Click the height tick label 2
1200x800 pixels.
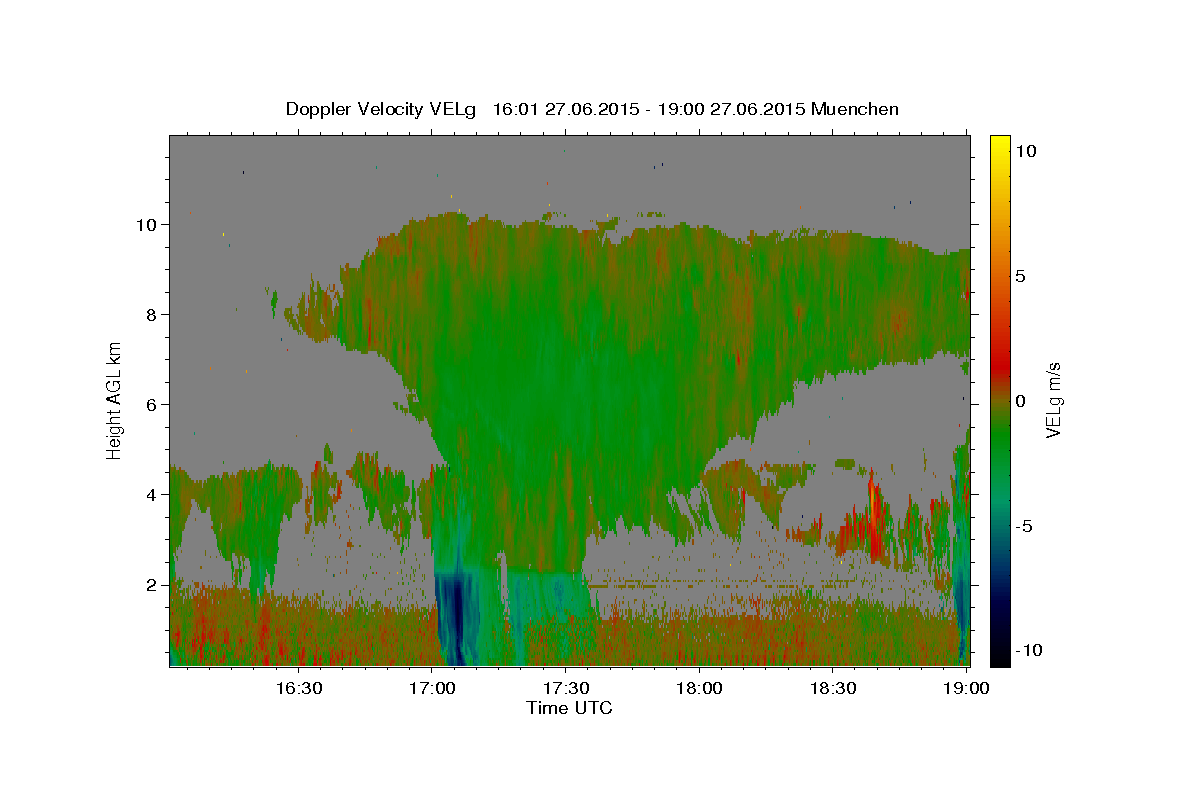click(153, 584)
